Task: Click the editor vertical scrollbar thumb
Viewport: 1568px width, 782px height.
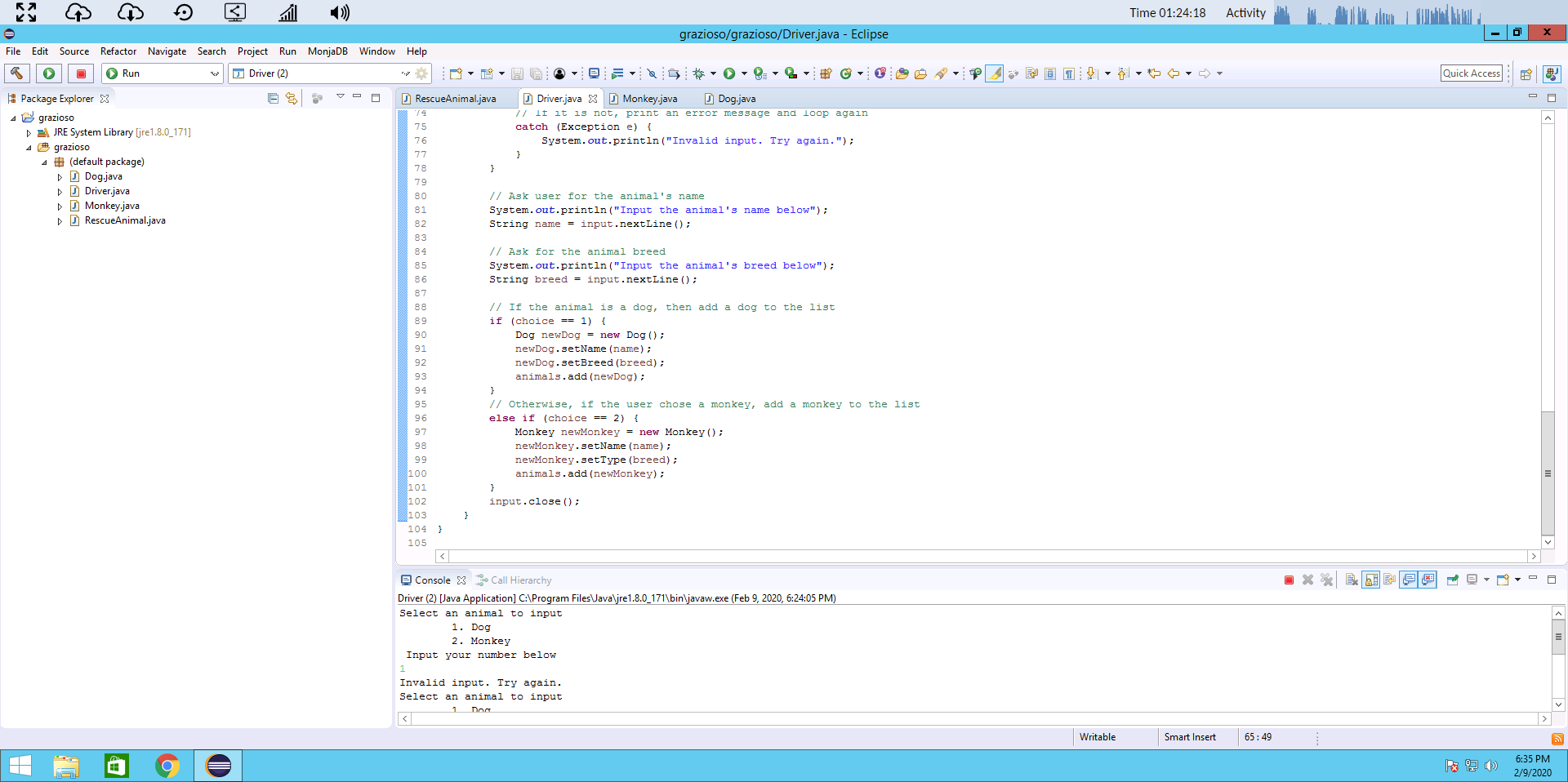Action: pos(1548,473)
